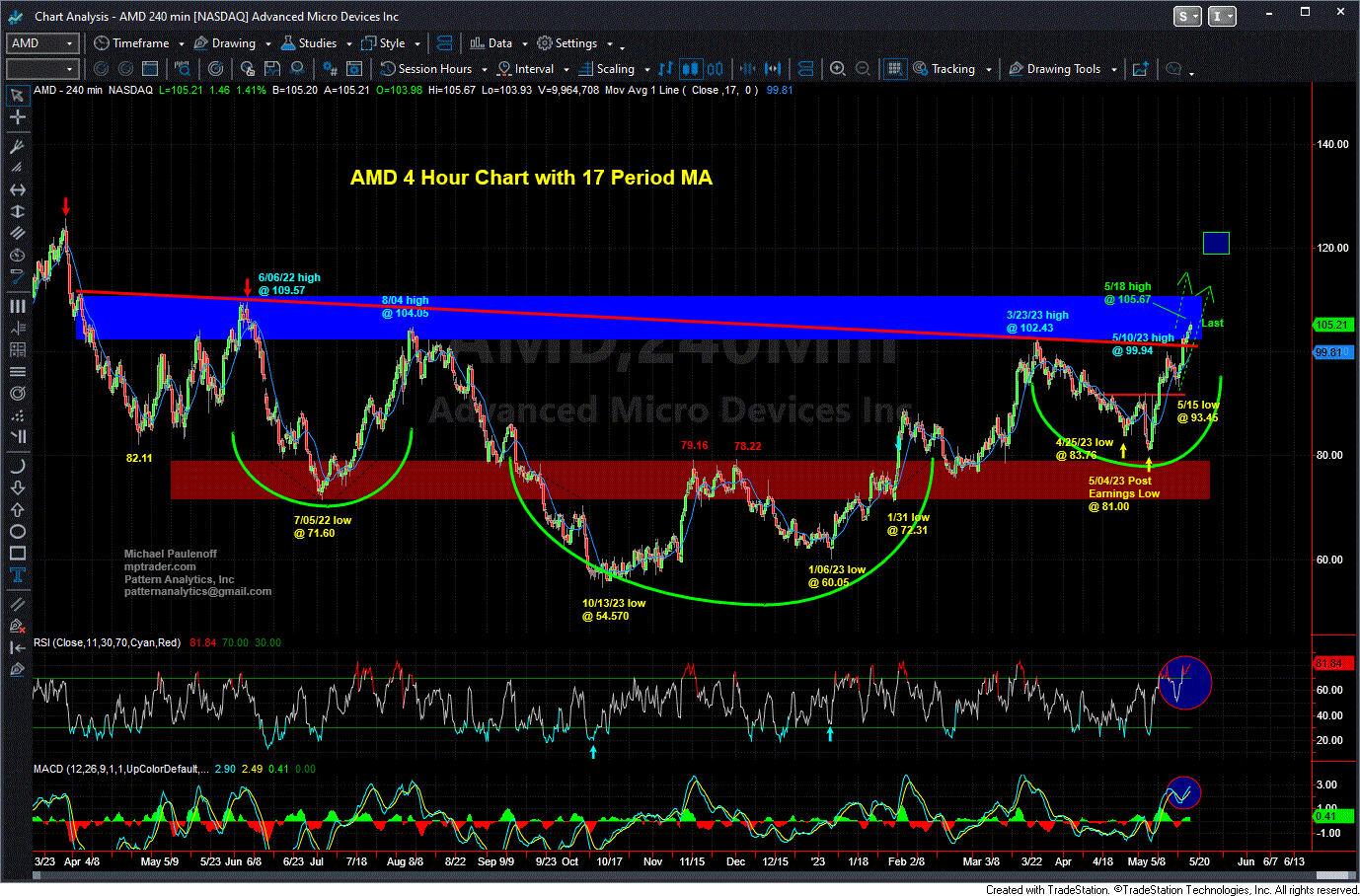Open the Drawing dropdown menu
Screen dimensions: 1360x896
click(x=232, y=43)
